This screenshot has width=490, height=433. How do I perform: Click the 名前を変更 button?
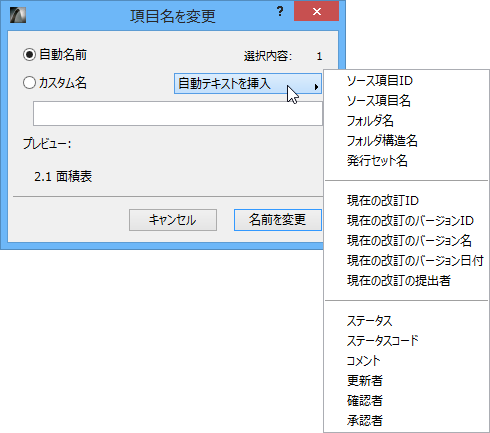(x=277, y=220)
